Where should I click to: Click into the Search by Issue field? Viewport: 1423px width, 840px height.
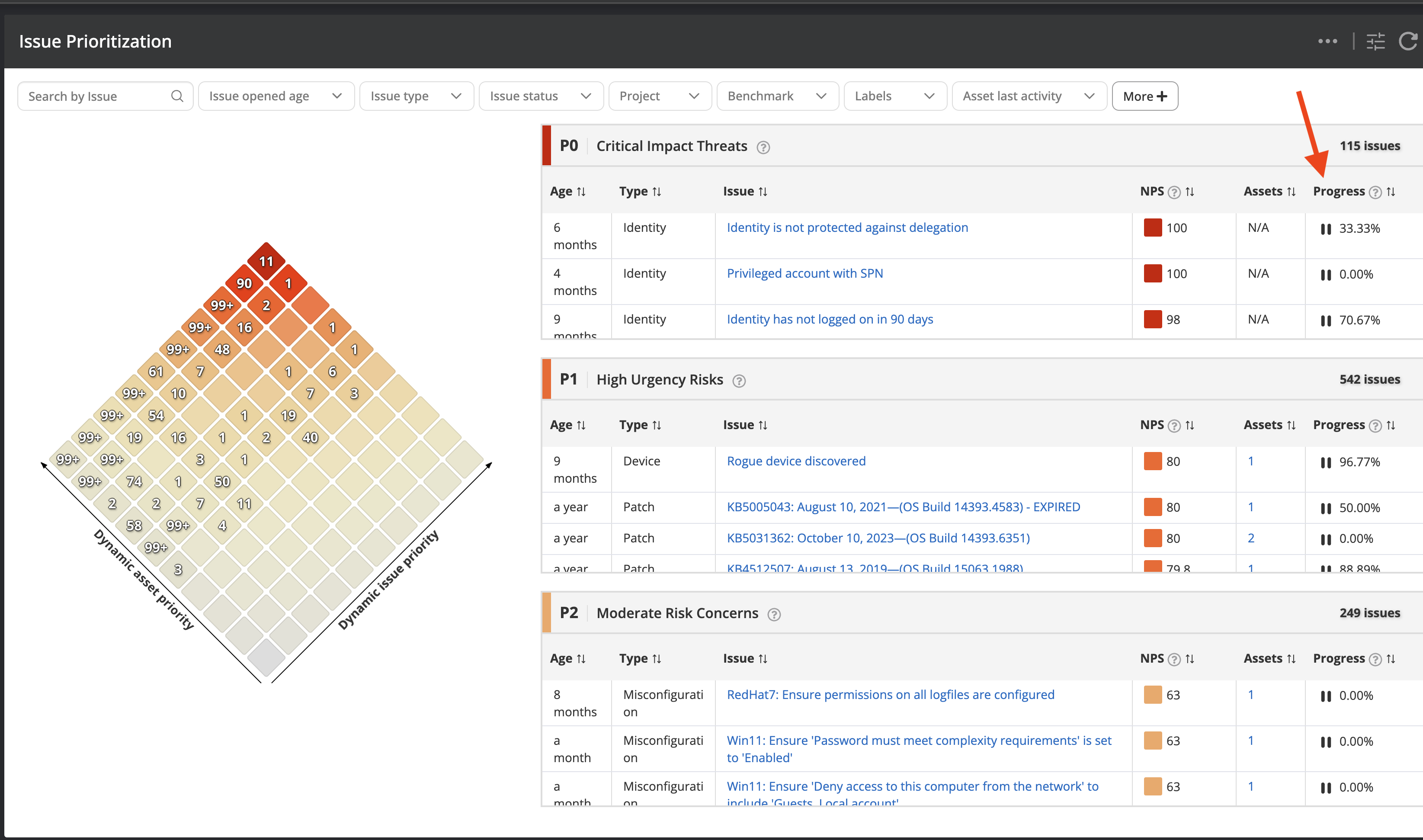click(96, 96)
